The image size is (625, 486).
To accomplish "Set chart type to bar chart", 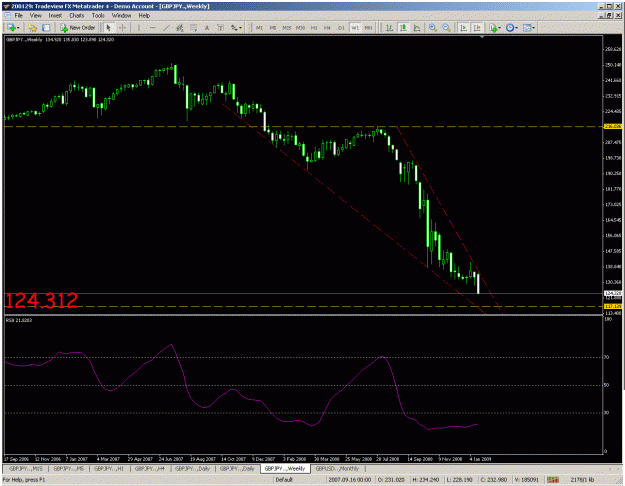I will tap(389, 28).
